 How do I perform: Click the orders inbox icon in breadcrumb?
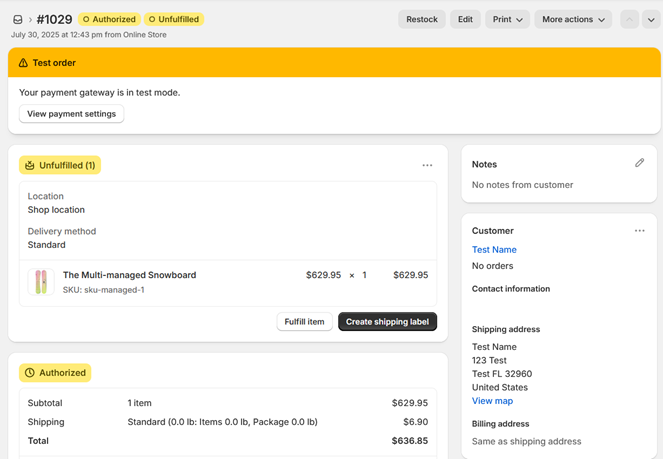(18, 19)
